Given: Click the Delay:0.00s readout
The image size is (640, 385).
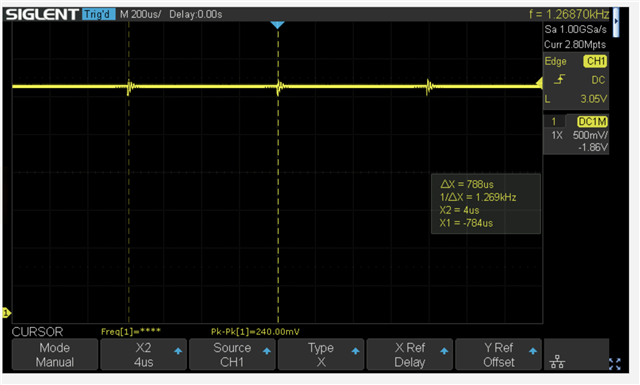Looking at the screenshot, I should click(x=196, y=14).
